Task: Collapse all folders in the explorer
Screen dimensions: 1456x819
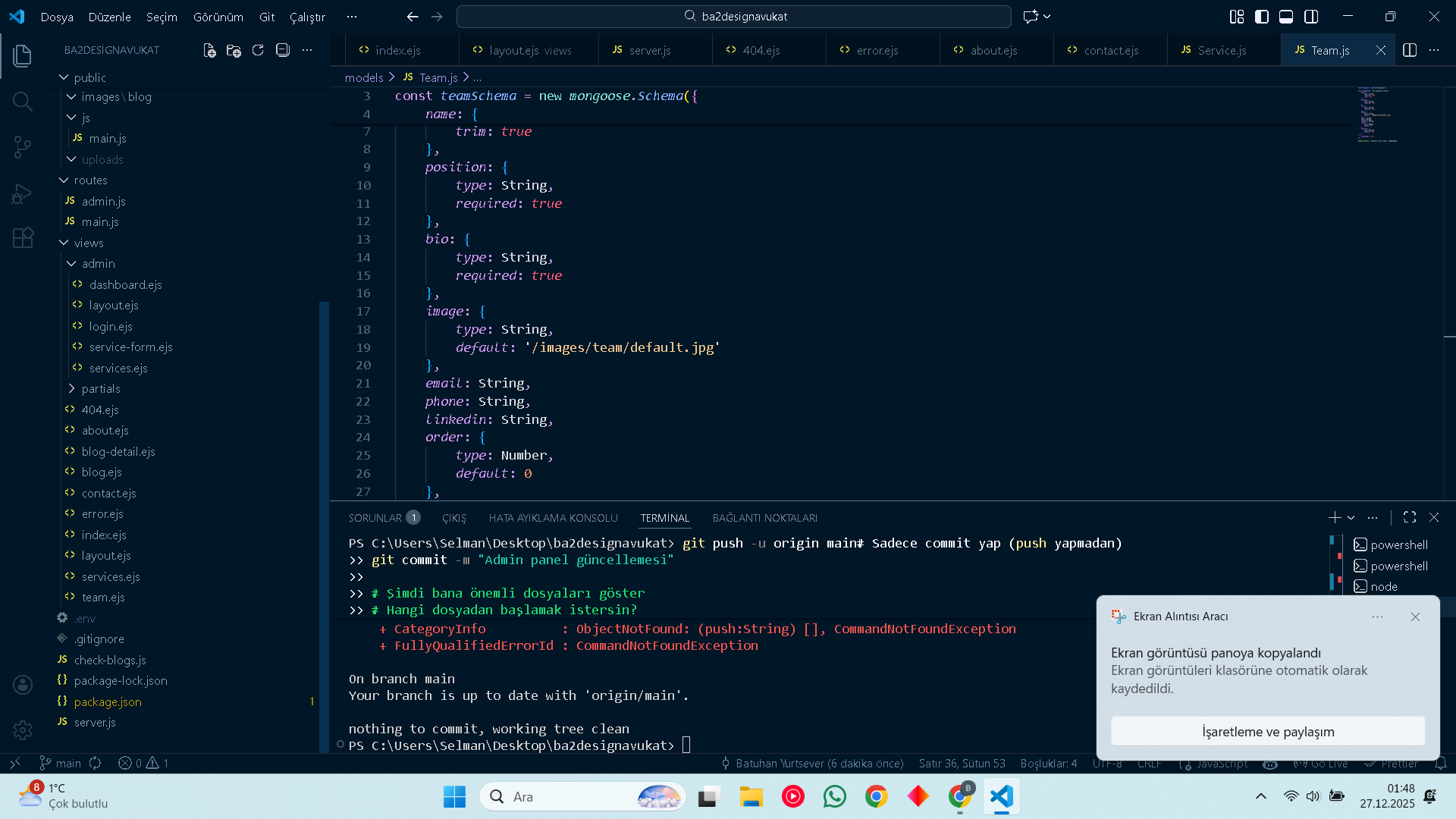Action: coord(283,50)
